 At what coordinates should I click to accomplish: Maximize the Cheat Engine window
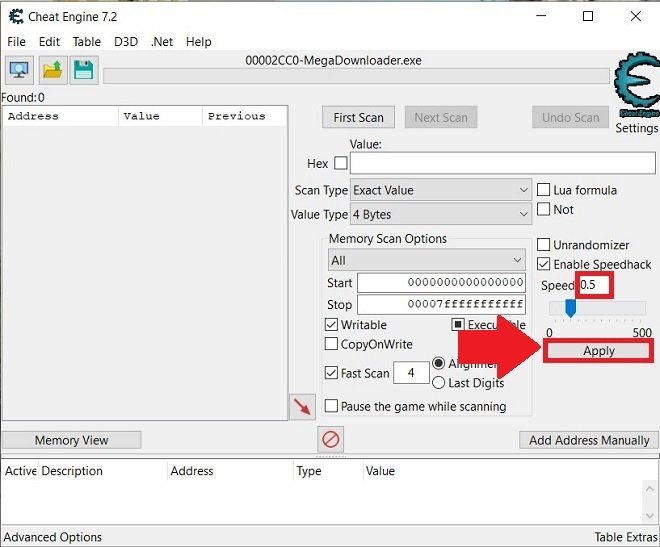(588, 16)
